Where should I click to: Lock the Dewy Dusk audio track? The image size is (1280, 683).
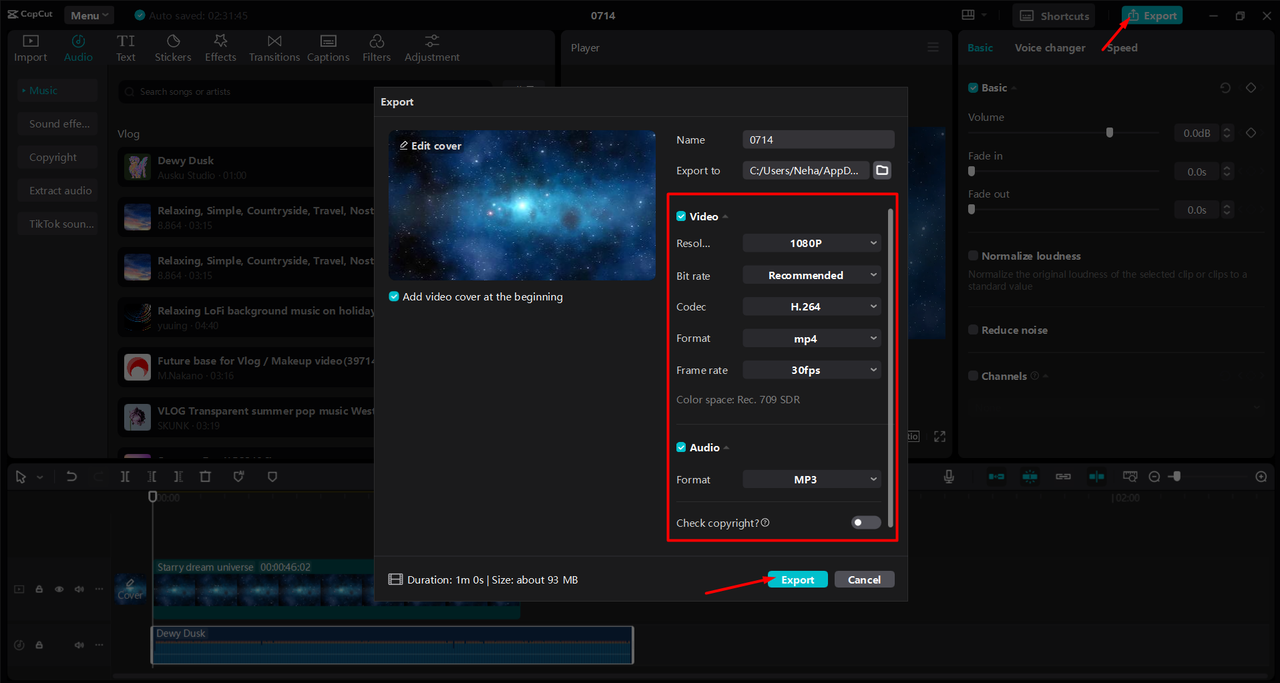click(39, 646)
